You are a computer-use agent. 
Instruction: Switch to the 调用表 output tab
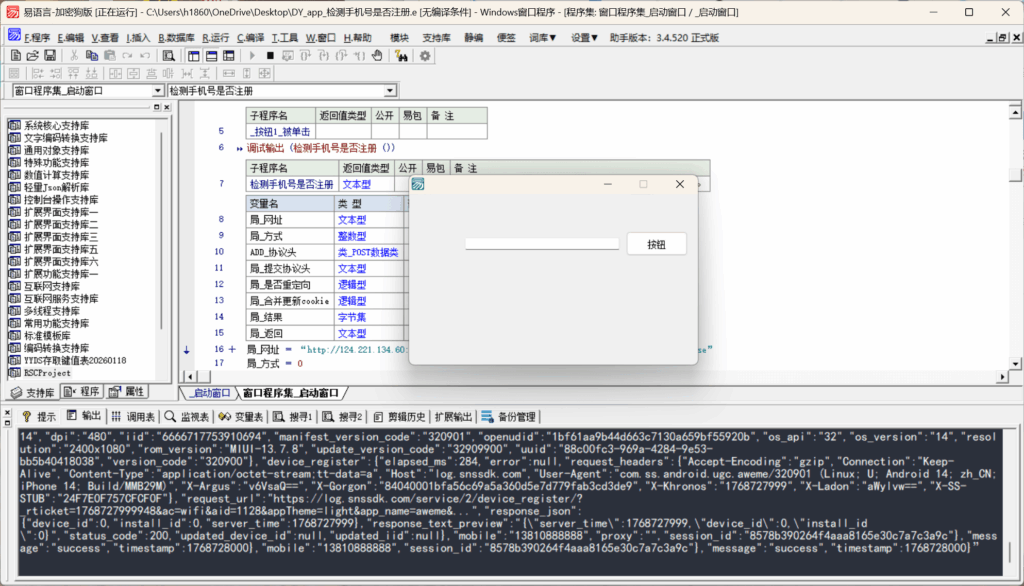coord(132,416)
